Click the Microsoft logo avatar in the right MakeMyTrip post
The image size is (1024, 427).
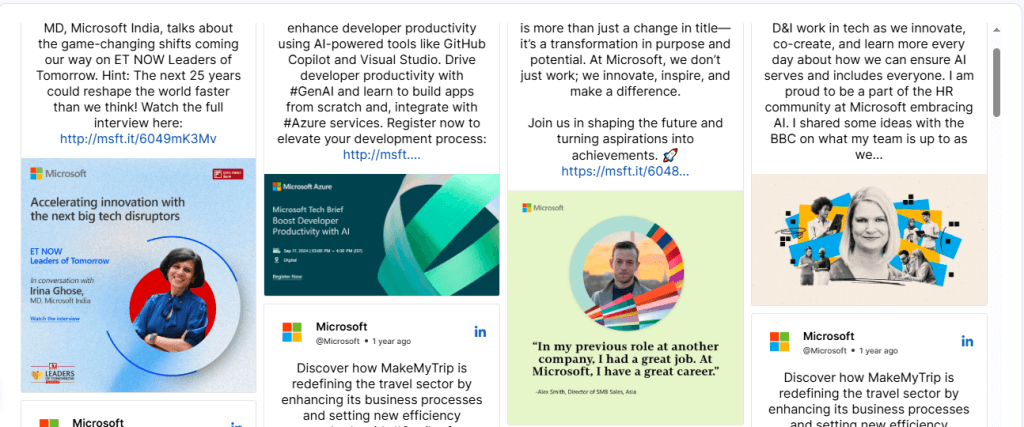pyautogui.click(x=779, y=341)
